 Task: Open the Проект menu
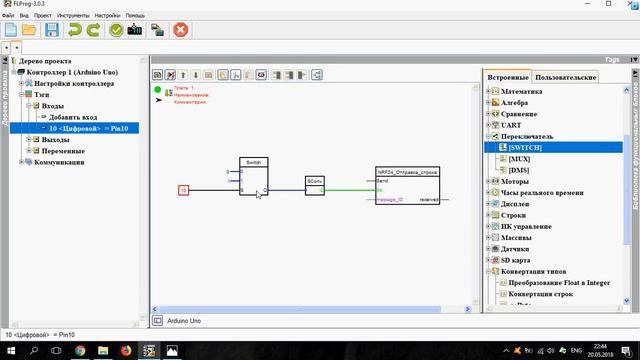click(x=42, y=16)
